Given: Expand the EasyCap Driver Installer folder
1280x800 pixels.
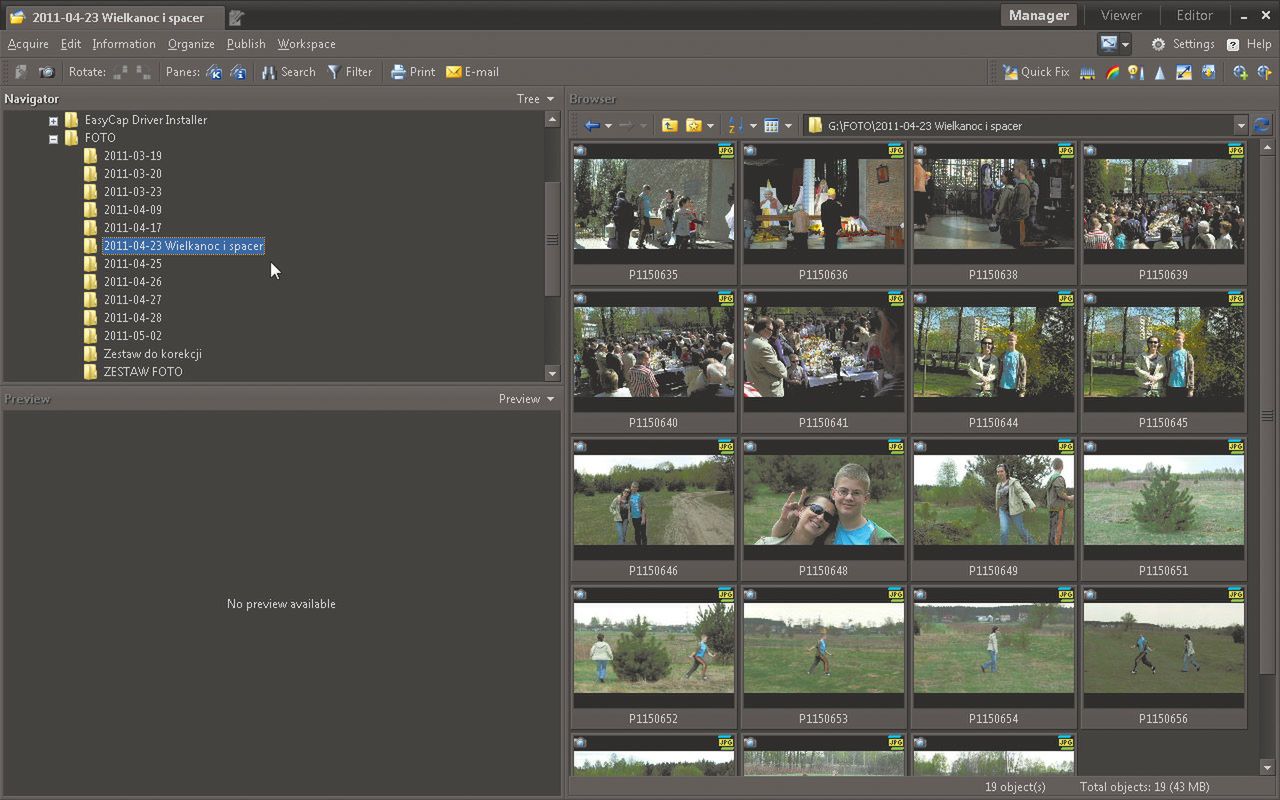Looking at the screenshot, I should point(54,121).
